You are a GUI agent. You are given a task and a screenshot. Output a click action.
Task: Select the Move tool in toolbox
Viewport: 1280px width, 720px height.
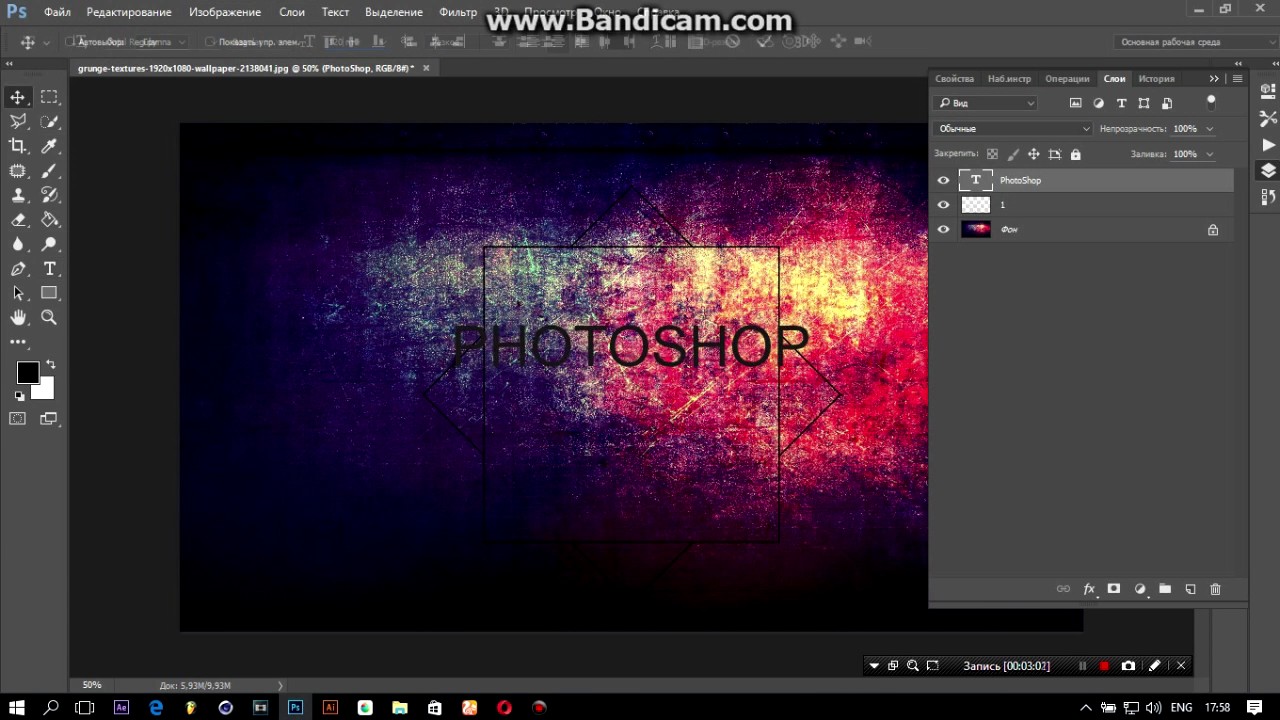[18, 97]
